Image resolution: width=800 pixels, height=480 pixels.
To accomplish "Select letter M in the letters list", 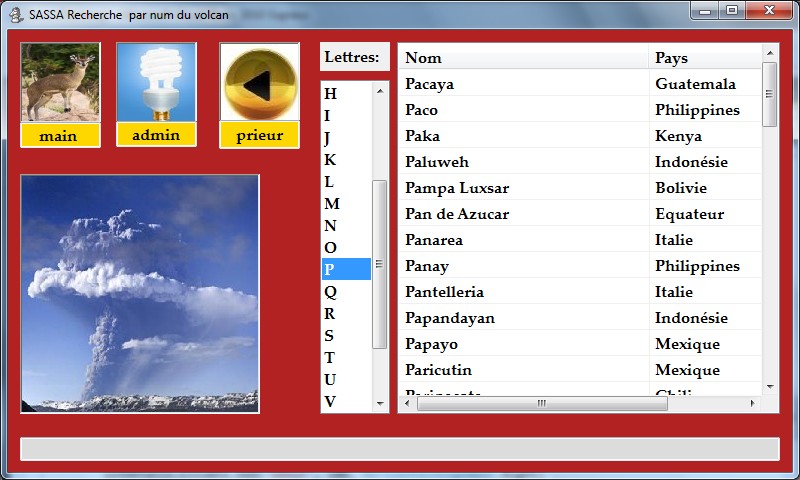I will (x=331, y=204).
